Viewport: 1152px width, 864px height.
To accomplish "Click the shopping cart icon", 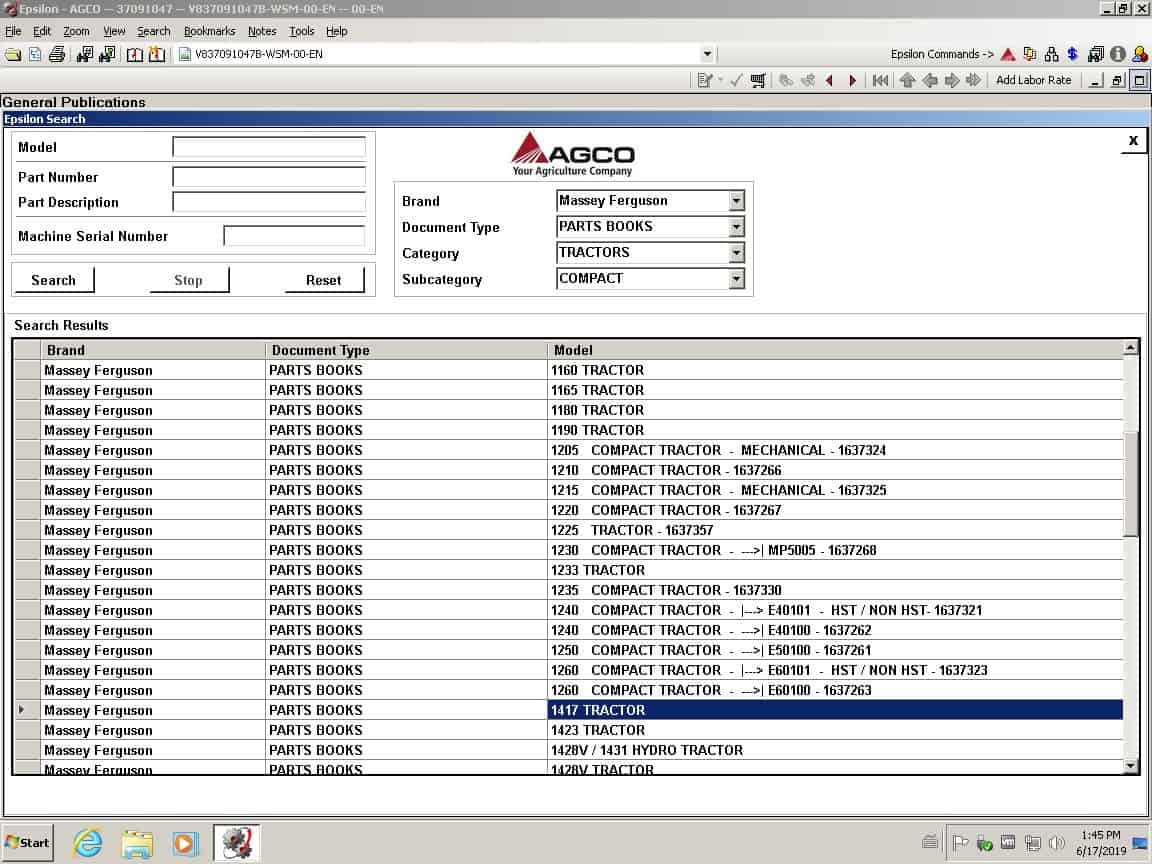I will pyautogui.click(x=757, y=80).
